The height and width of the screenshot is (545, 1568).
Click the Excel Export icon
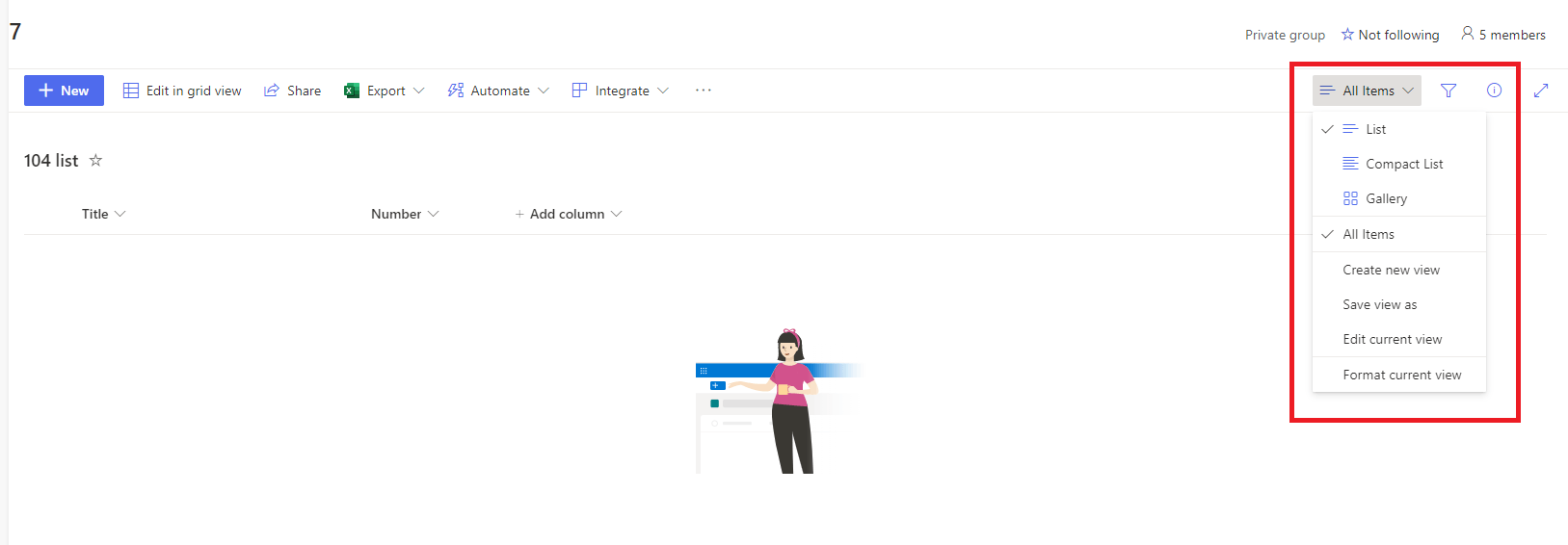pos(352,91)
